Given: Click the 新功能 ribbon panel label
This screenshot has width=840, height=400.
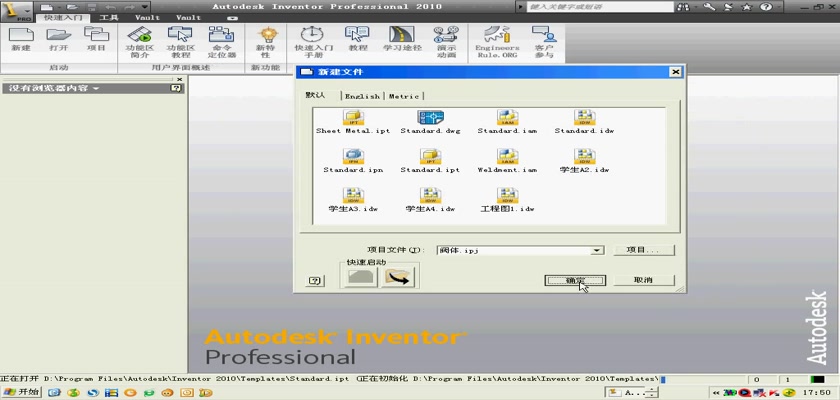Looking at the screenshot, I should pyautogui.click(x=266, y=68).
